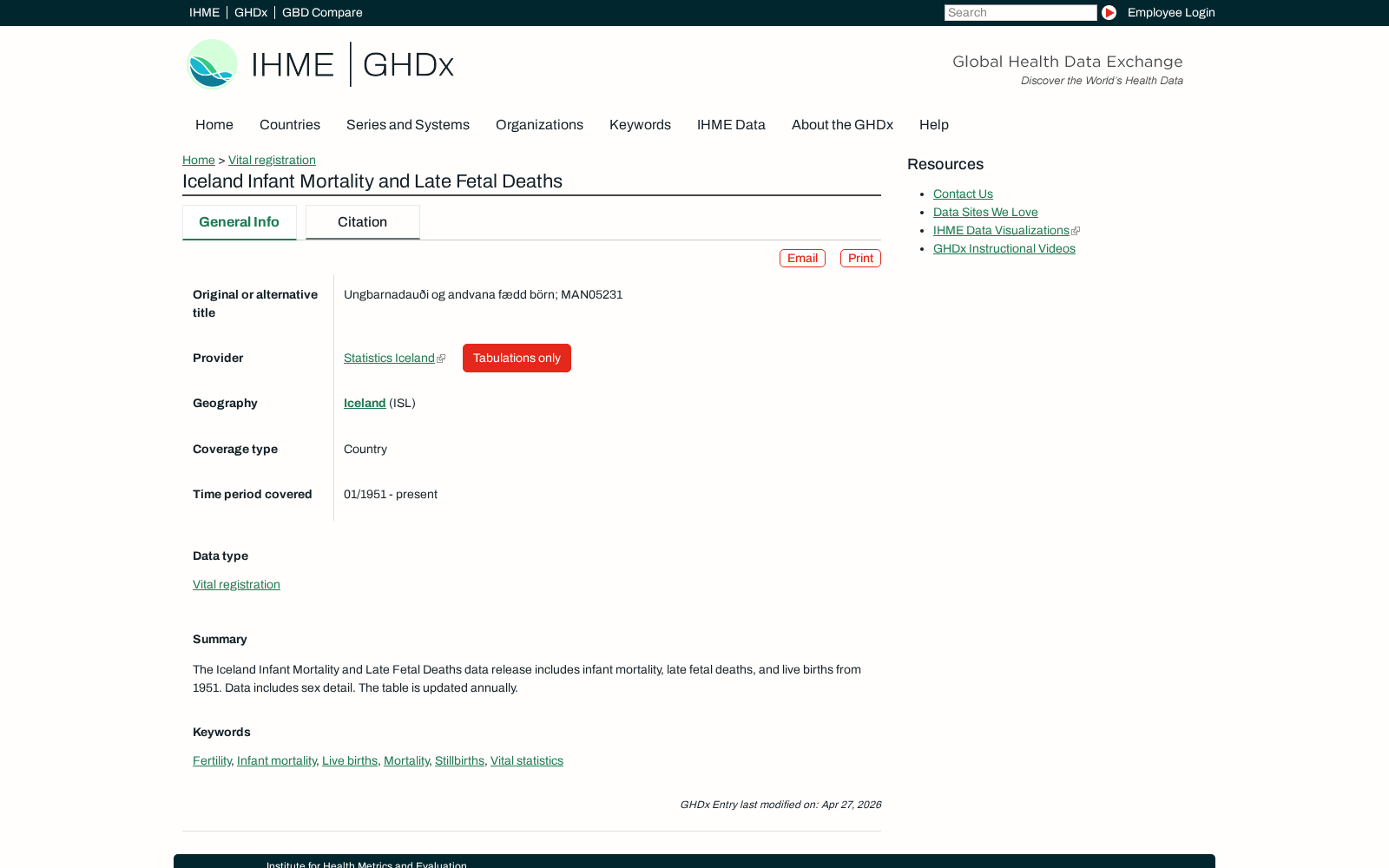Open the Countries menu
The image size is (1389, 868).
click(x=290, y=125)
